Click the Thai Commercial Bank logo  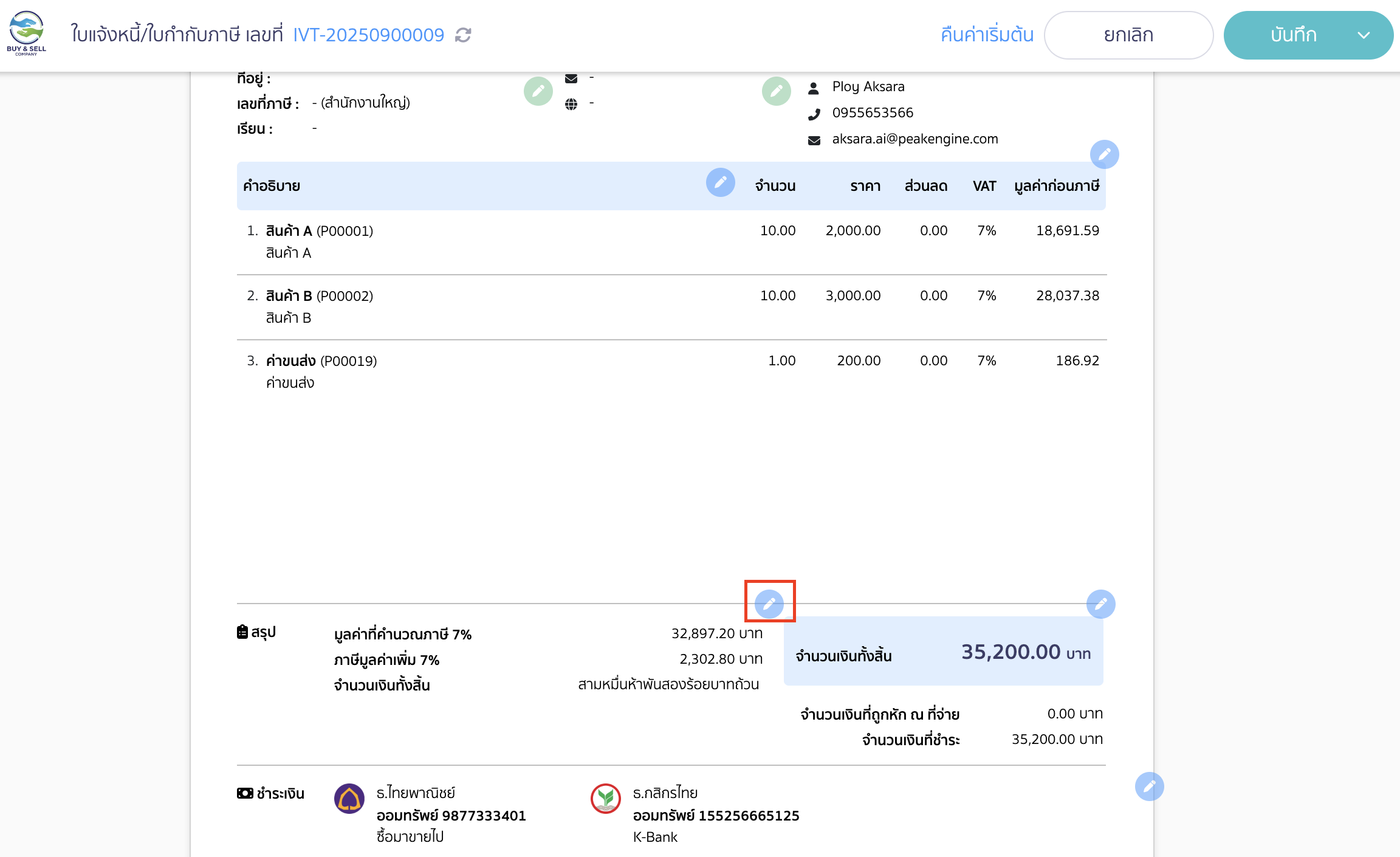point(349,799)
